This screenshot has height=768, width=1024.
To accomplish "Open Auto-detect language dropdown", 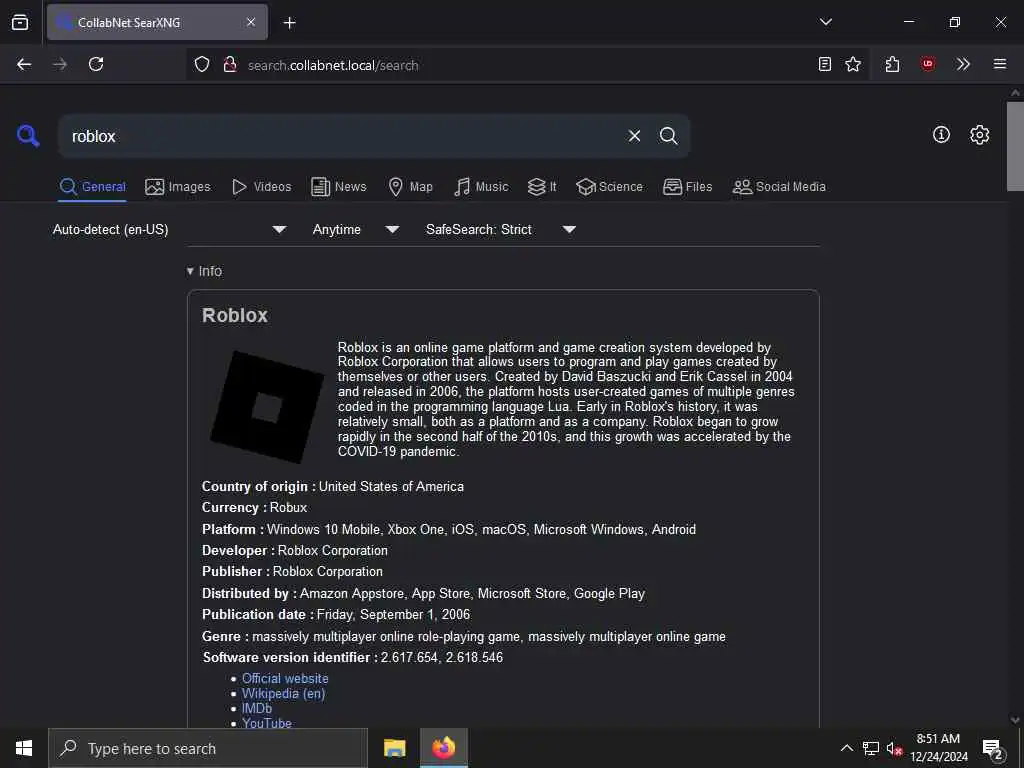I will [170, 229].
